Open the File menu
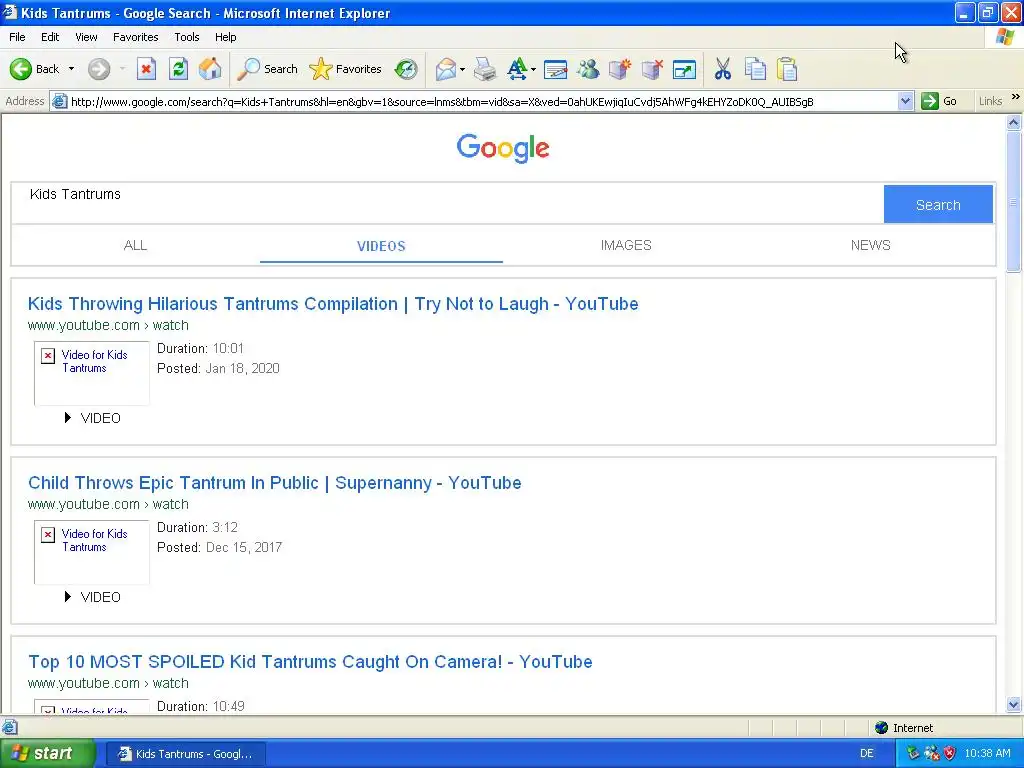This screenshot has height=768, width=1024. point(17,37)
